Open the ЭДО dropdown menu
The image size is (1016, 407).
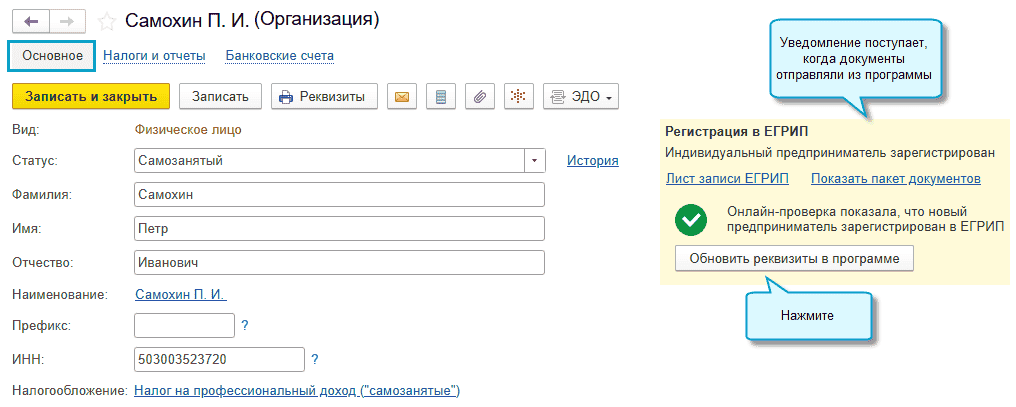click(x=581, y=97)
